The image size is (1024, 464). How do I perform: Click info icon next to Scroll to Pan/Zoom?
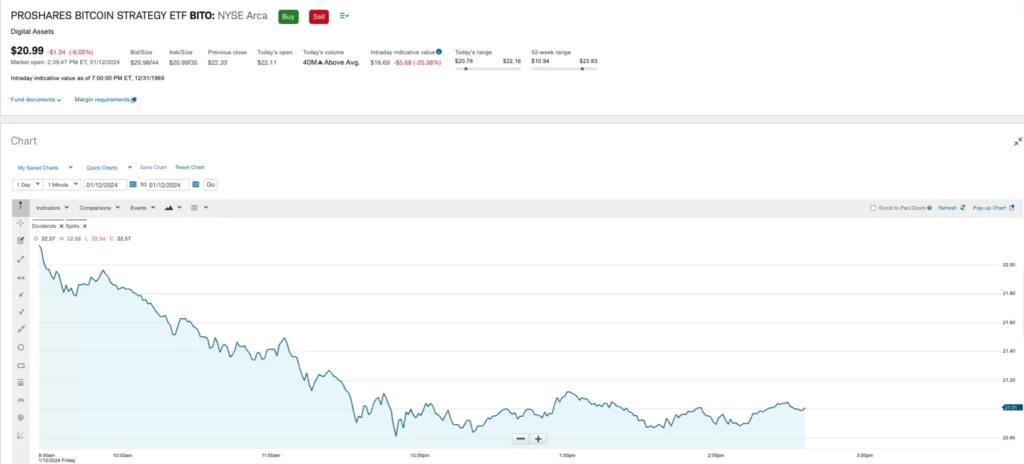(929, 208)
